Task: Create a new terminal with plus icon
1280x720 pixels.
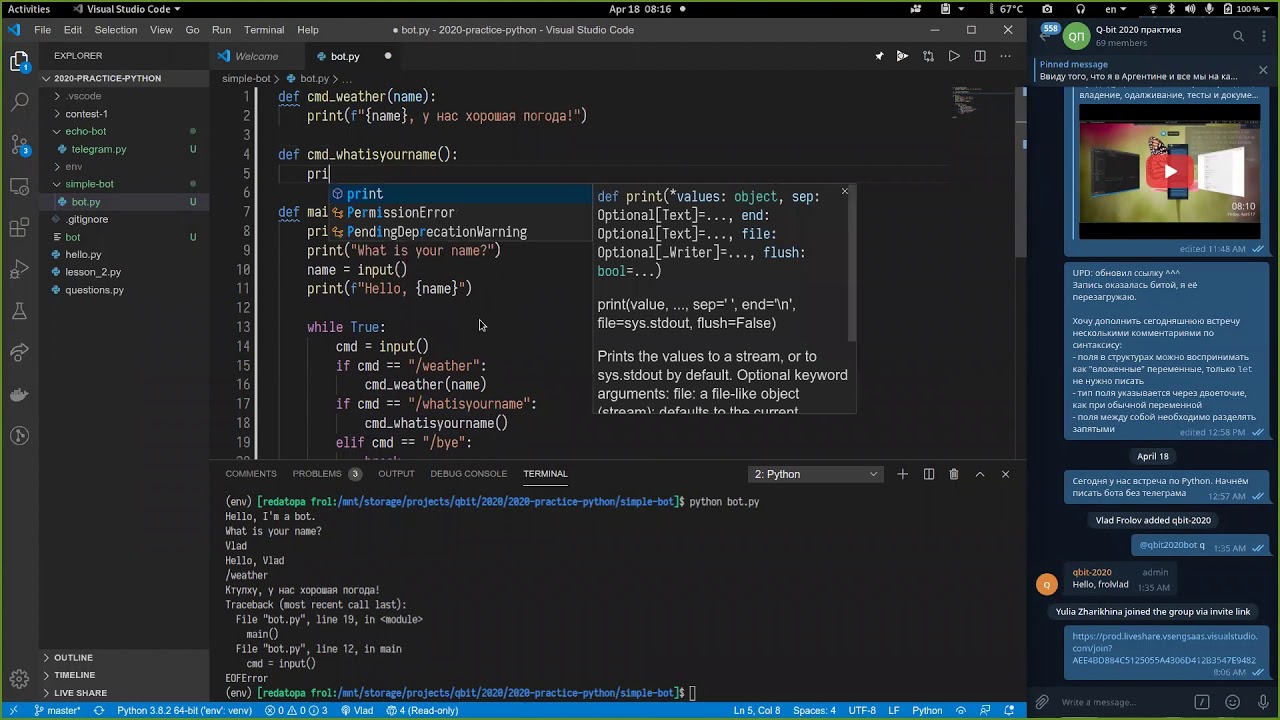Action: [902, 474]
